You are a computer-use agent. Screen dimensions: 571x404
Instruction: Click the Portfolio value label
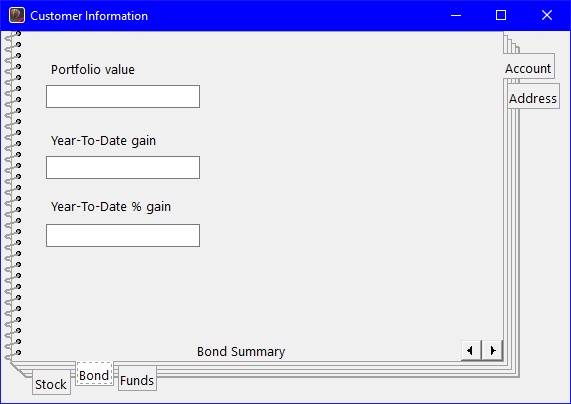tap(93, 70)
